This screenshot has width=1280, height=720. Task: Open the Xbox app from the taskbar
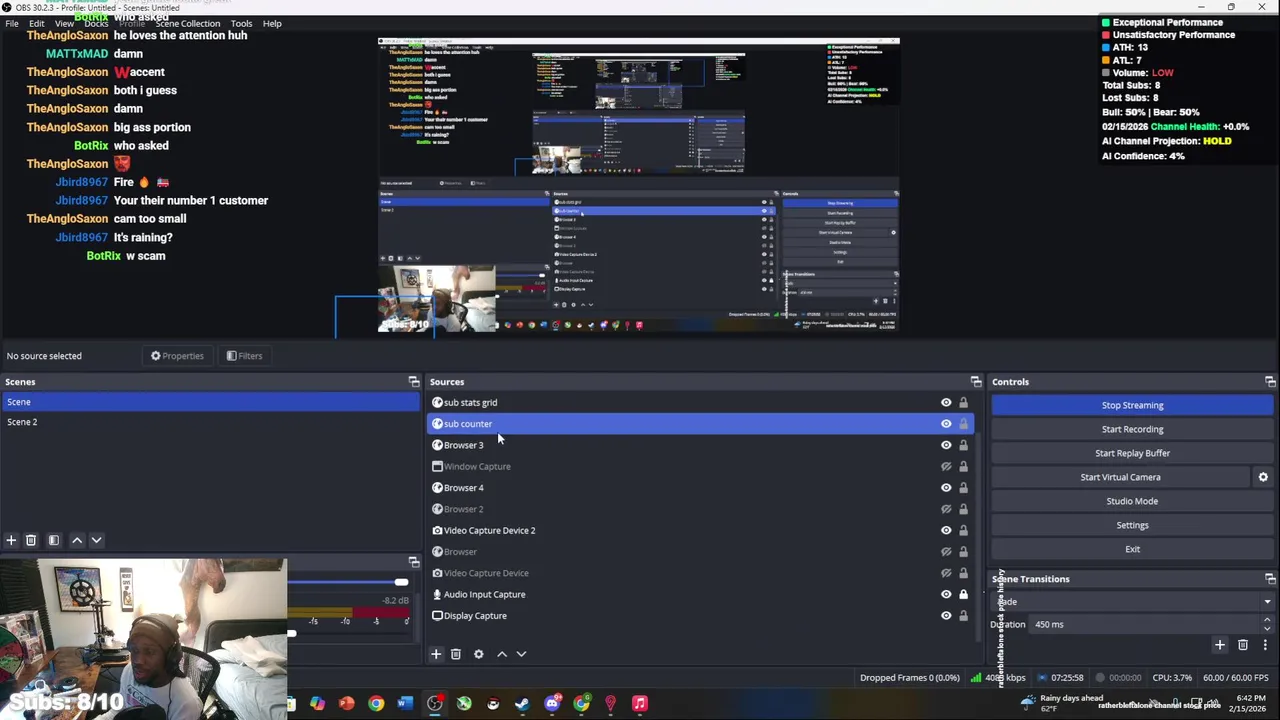coord(464,704)
